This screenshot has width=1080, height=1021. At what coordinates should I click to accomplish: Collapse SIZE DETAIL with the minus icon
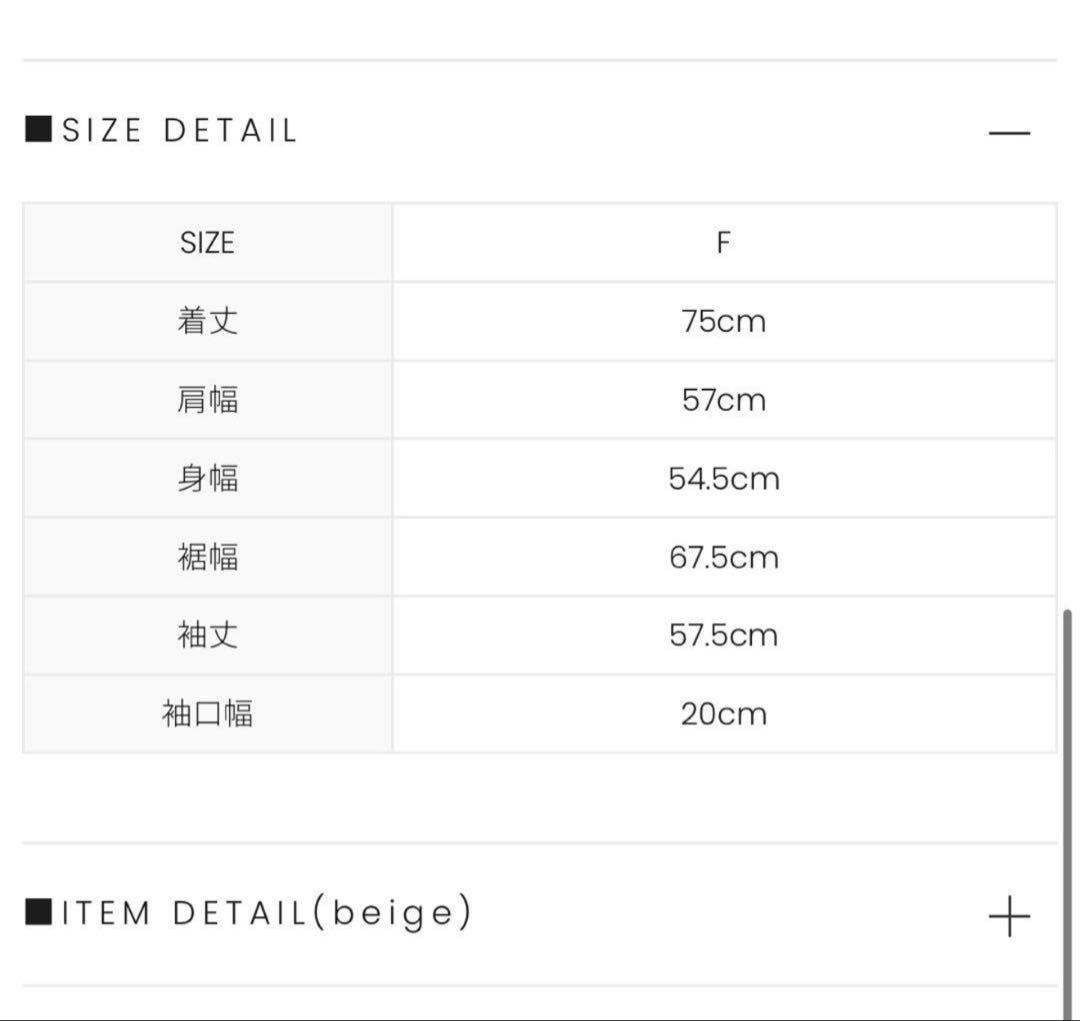point(1008,132)
